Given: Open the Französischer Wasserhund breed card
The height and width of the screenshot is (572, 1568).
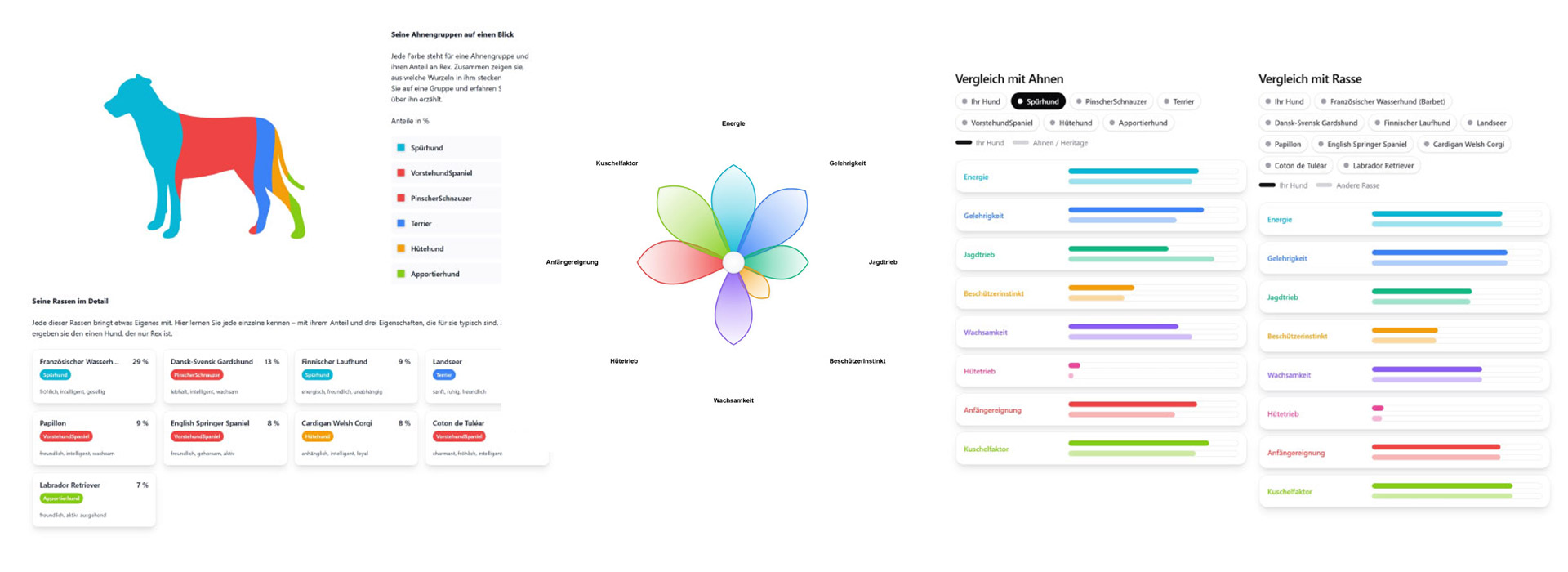Looking at the screenshot, I should (x=94, y=376).
